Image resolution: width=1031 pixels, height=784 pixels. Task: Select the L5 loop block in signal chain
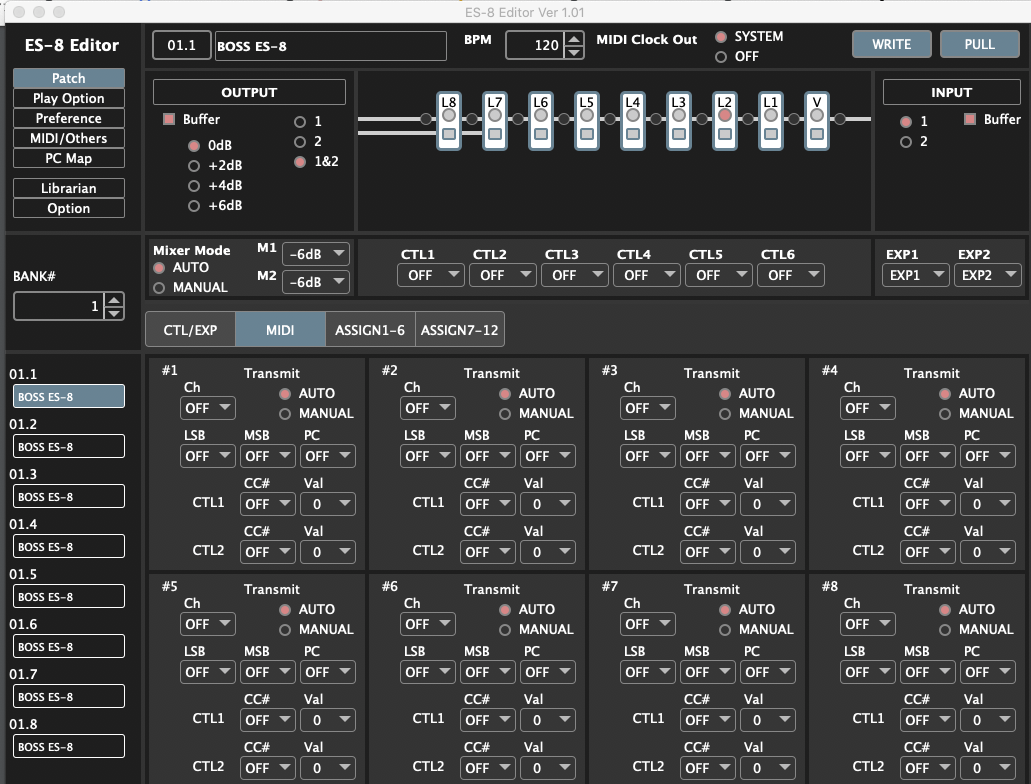coord(587,120)
